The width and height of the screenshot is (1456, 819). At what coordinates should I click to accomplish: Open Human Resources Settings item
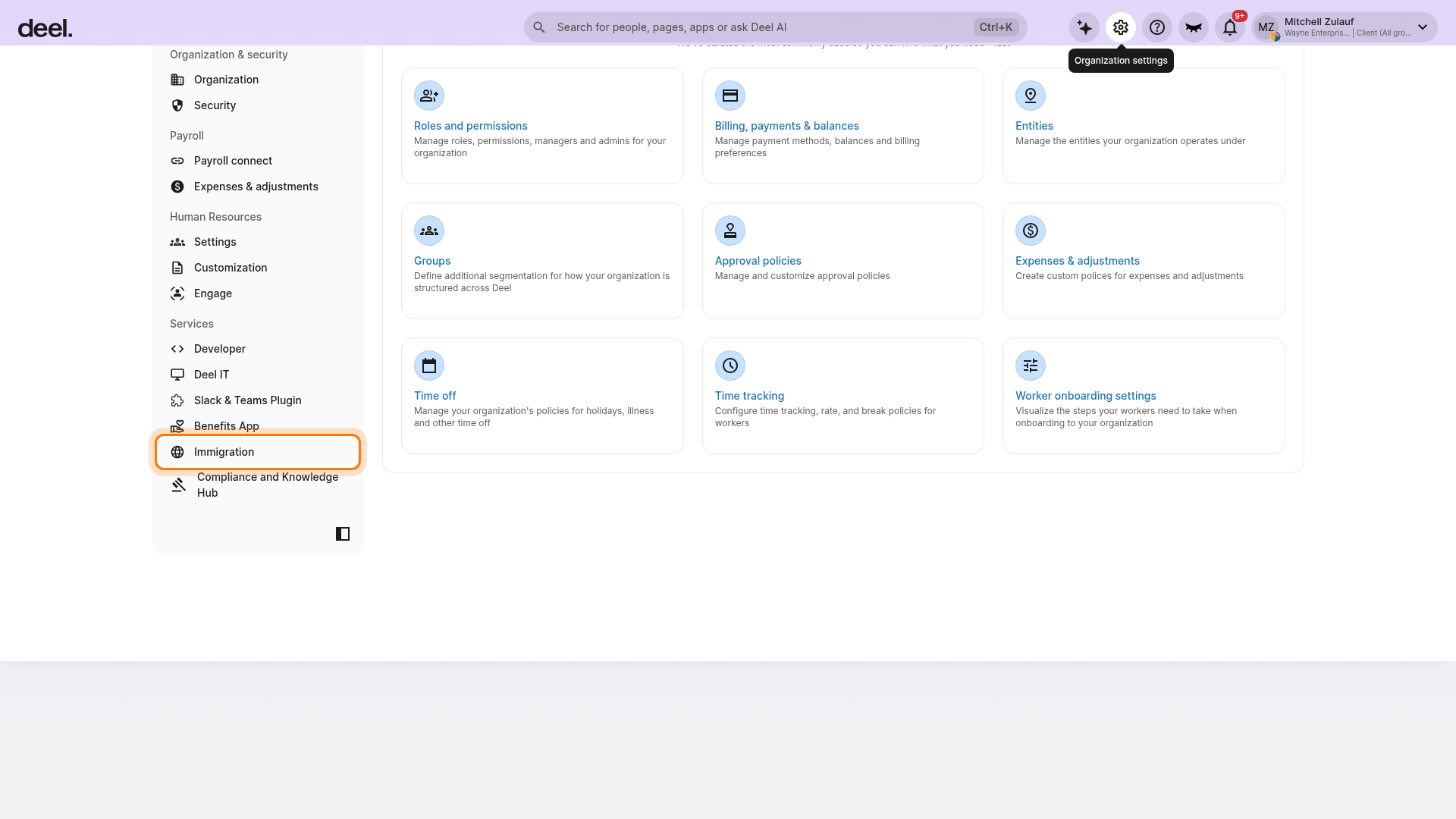[258, 242]
